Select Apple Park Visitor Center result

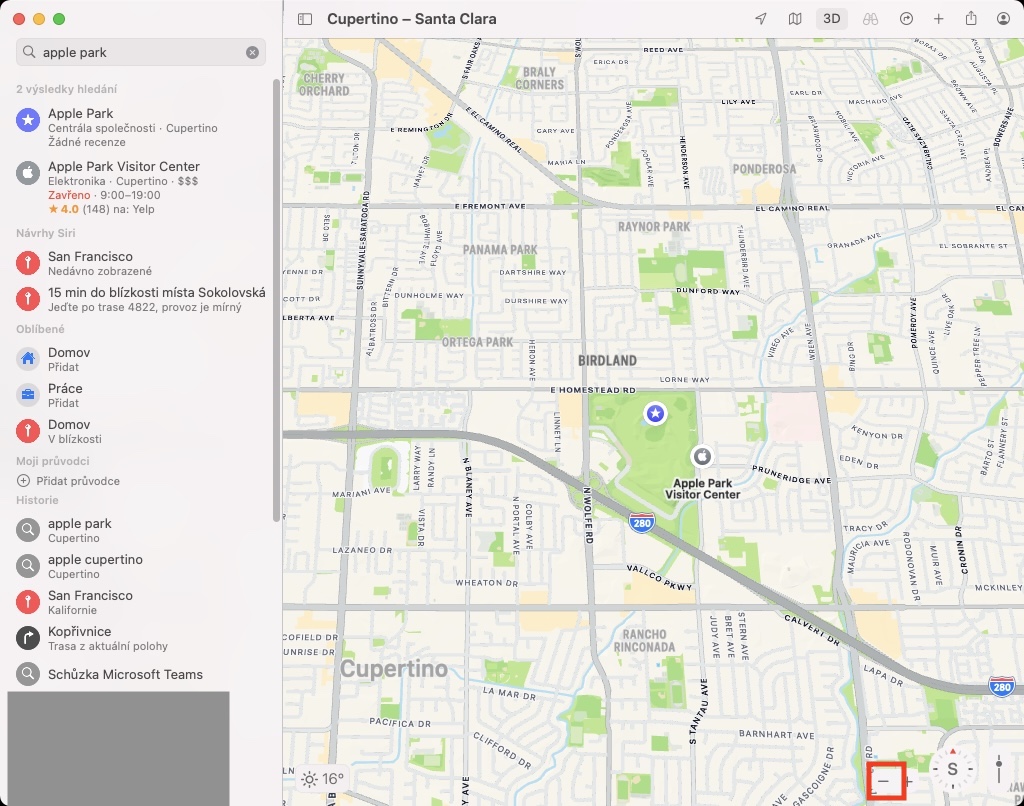click(x=140, y=187)
